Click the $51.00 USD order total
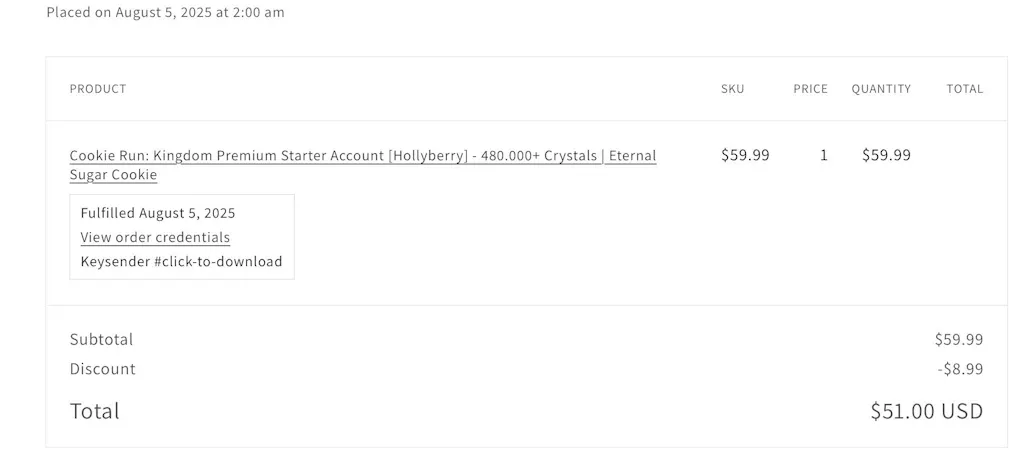The image size is (1024, 456). point(926,411)
